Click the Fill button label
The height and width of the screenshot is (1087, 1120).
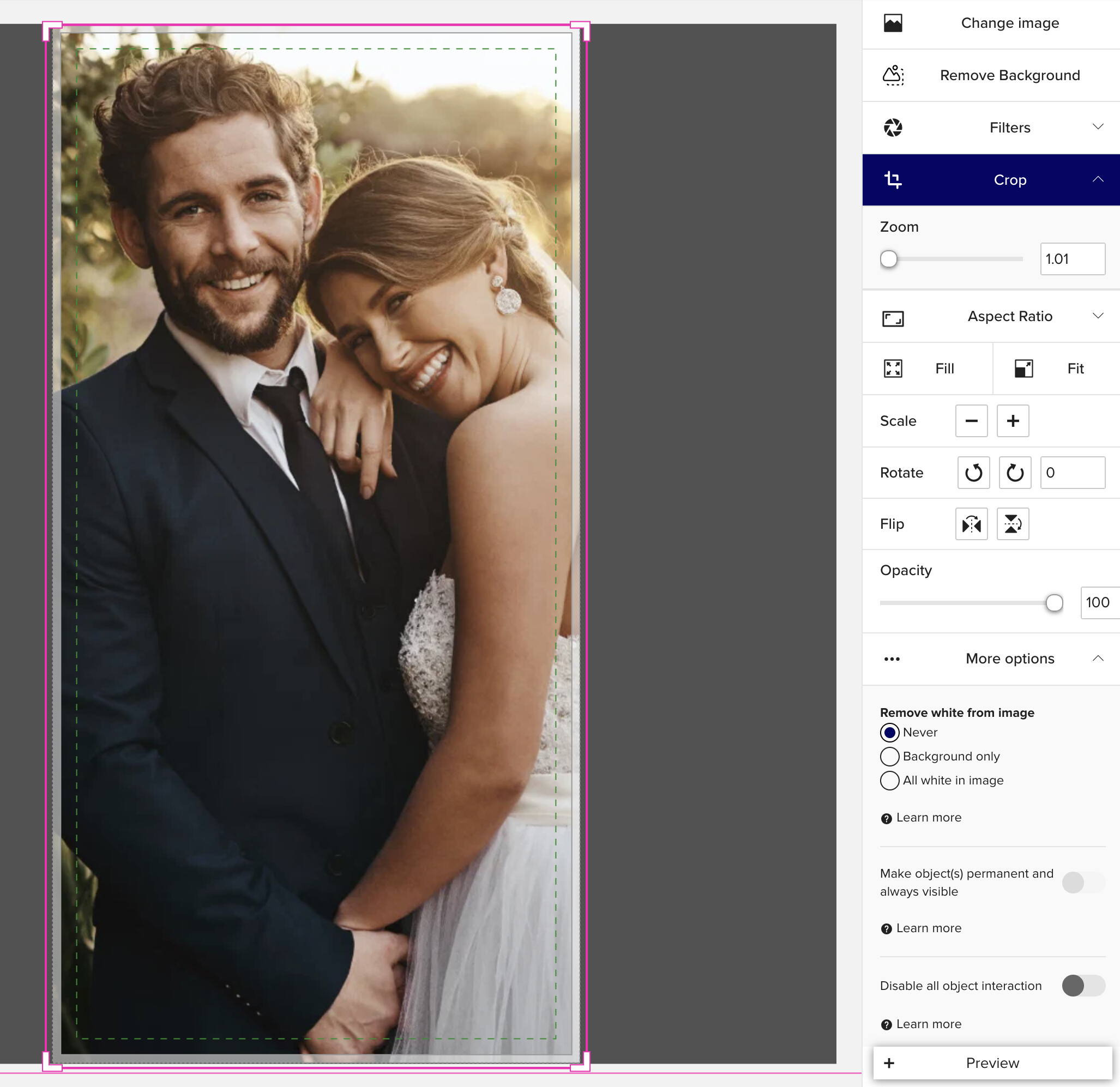coord(944,369)
